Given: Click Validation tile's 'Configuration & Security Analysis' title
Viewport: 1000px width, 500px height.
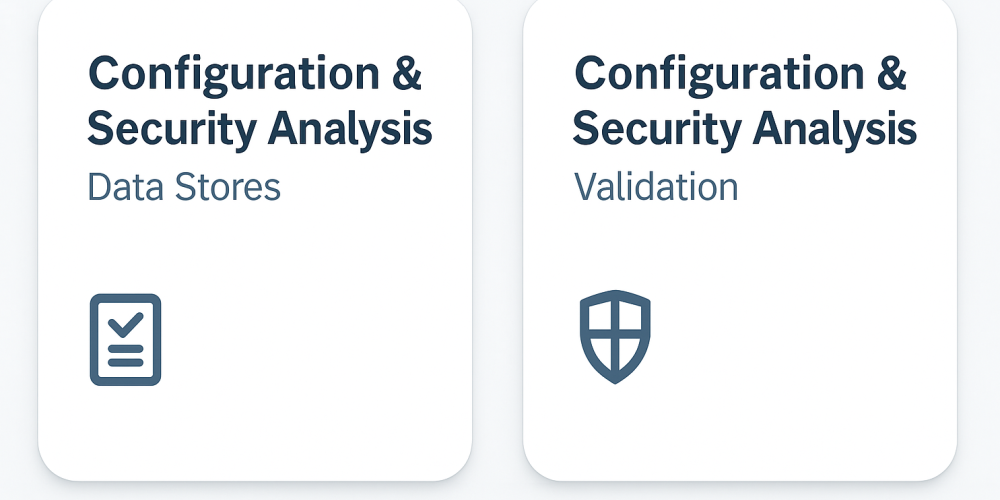Looking at the screenshot, I should 744,101.
